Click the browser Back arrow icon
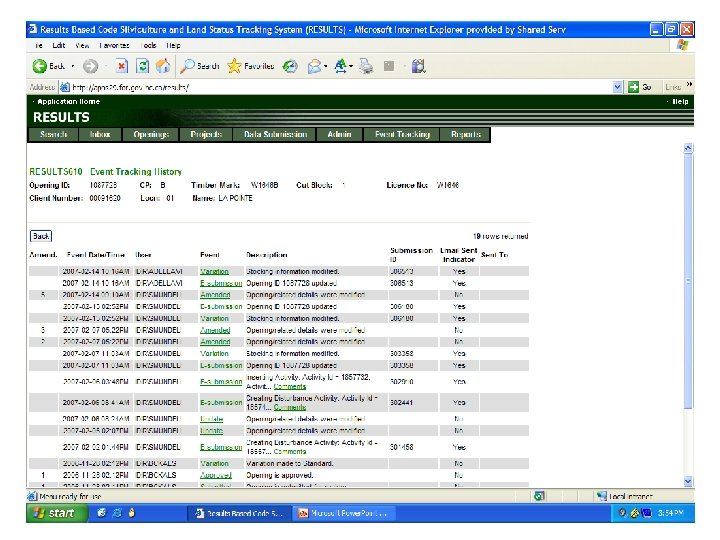 [x=39, y=66]
